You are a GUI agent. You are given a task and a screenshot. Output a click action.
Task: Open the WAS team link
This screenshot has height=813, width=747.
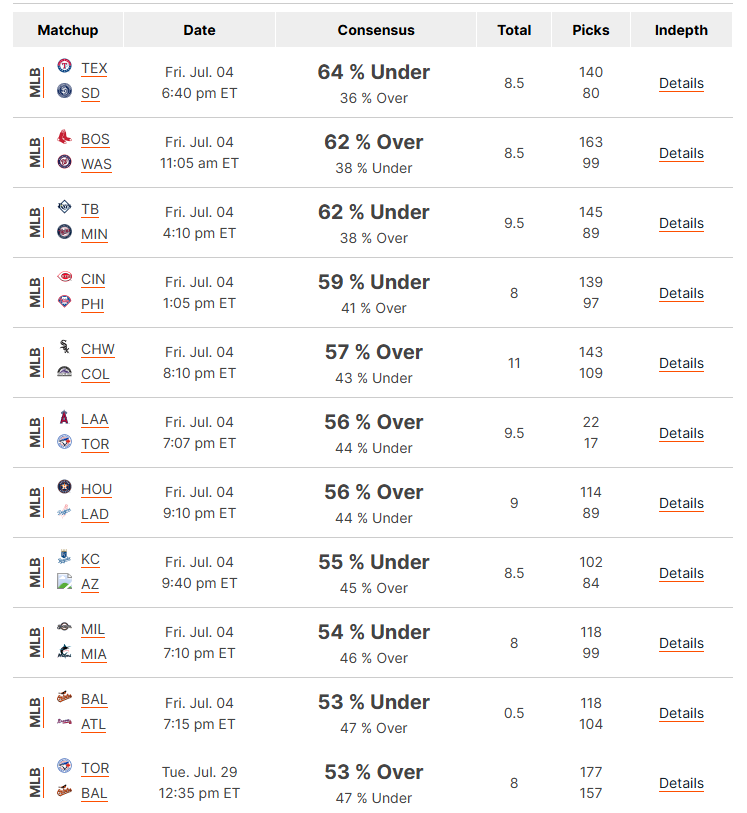tap(96, 164)
